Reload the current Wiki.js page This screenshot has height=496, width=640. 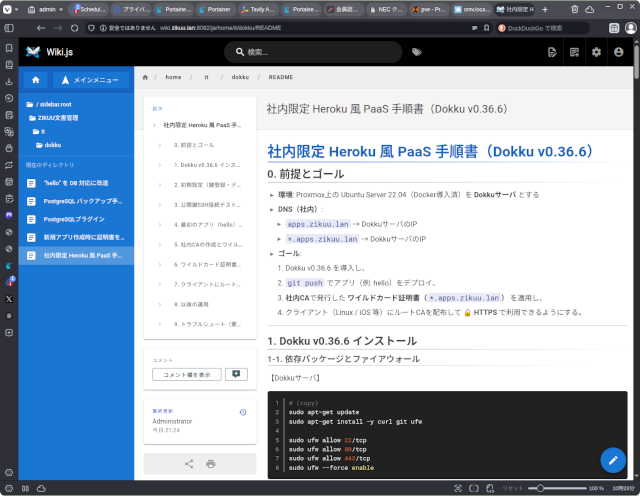(74, 28)
